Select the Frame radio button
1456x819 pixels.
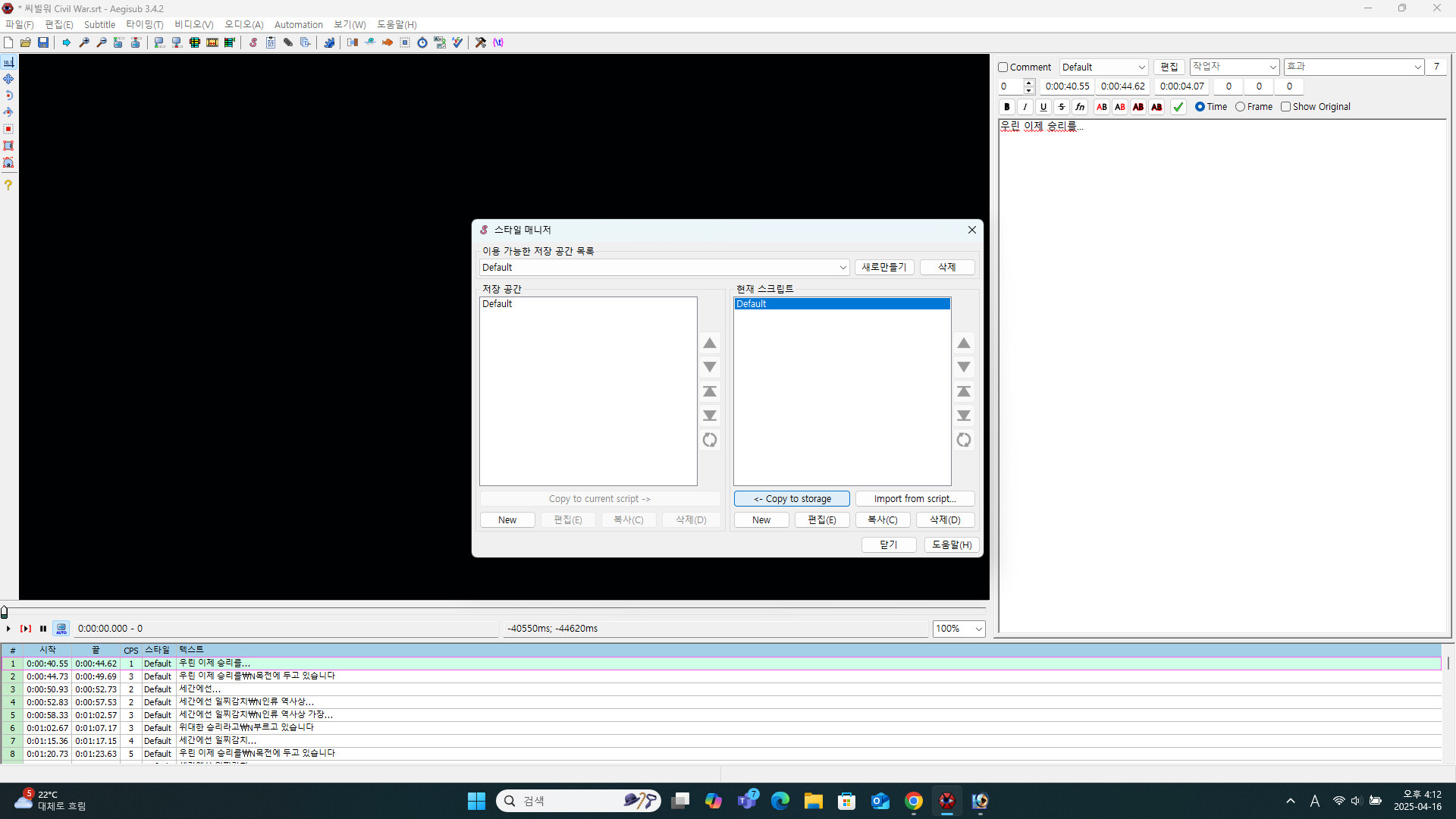click(x=1240, y=107)
